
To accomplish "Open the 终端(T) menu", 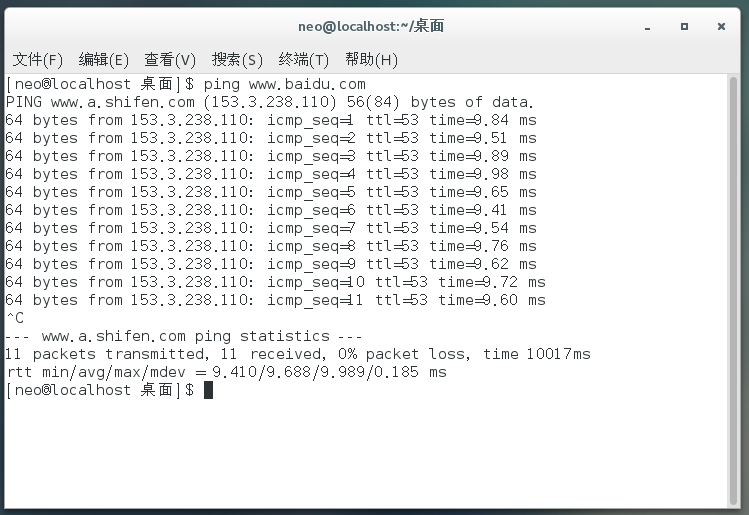I will coord(304,60).
